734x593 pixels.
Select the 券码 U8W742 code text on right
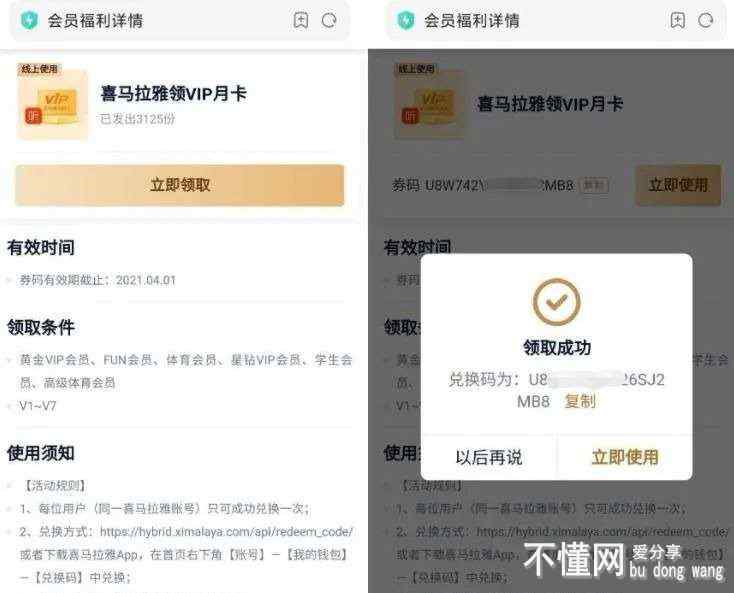[x=483, y=185]
